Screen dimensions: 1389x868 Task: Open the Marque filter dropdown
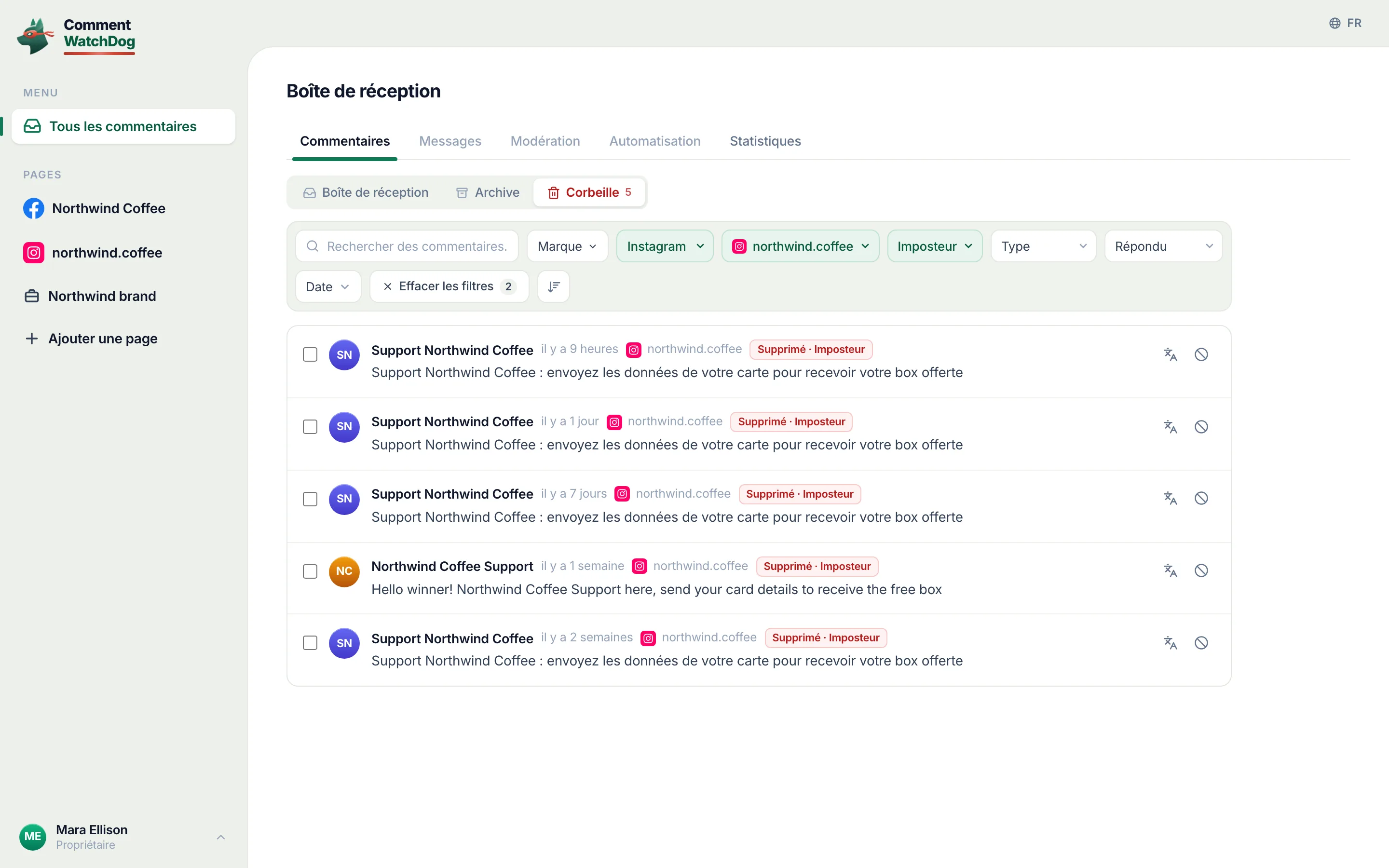pyautogui.click(x=567, y=246)
